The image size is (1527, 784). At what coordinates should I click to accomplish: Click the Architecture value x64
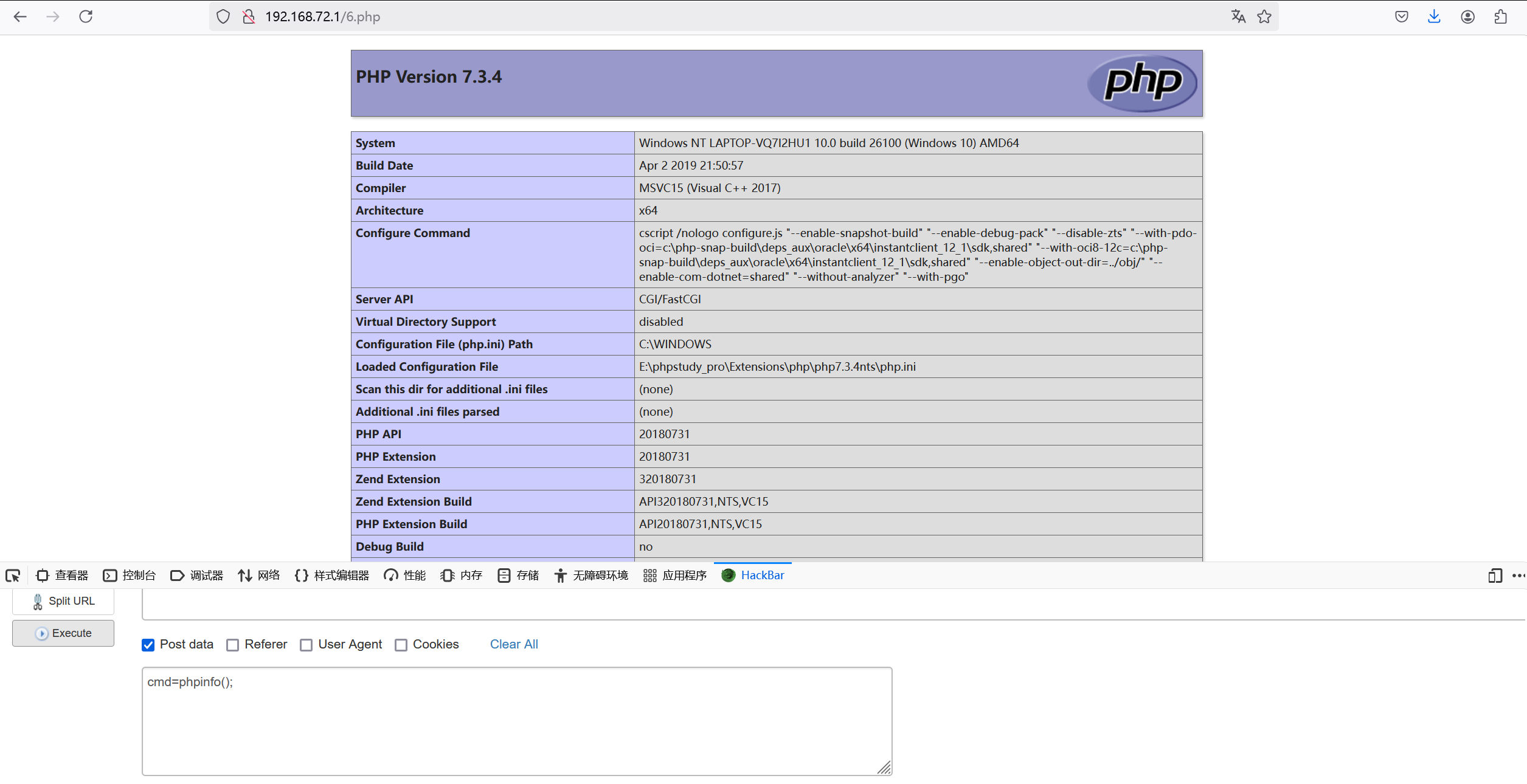tap(648, 210)
